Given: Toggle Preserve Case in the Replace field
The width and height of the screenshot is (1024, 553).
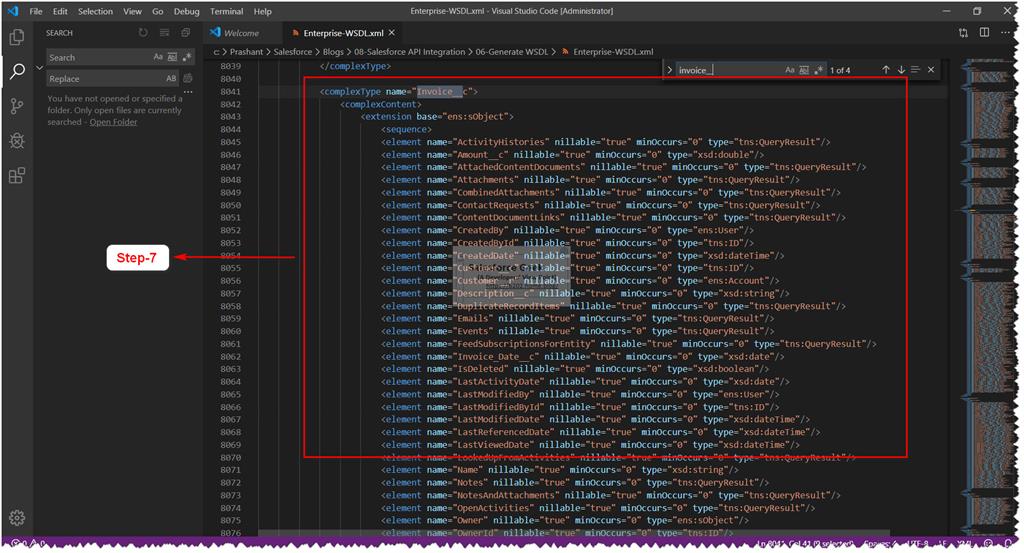Looking at the screenshot, I should (x=171, y=78).
